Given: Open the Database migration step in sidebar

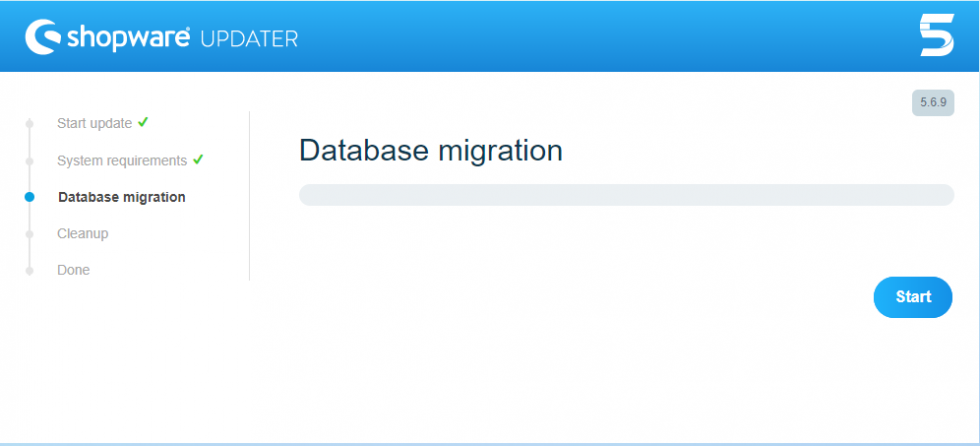Looking at the screenshot, I should (121, 197).
